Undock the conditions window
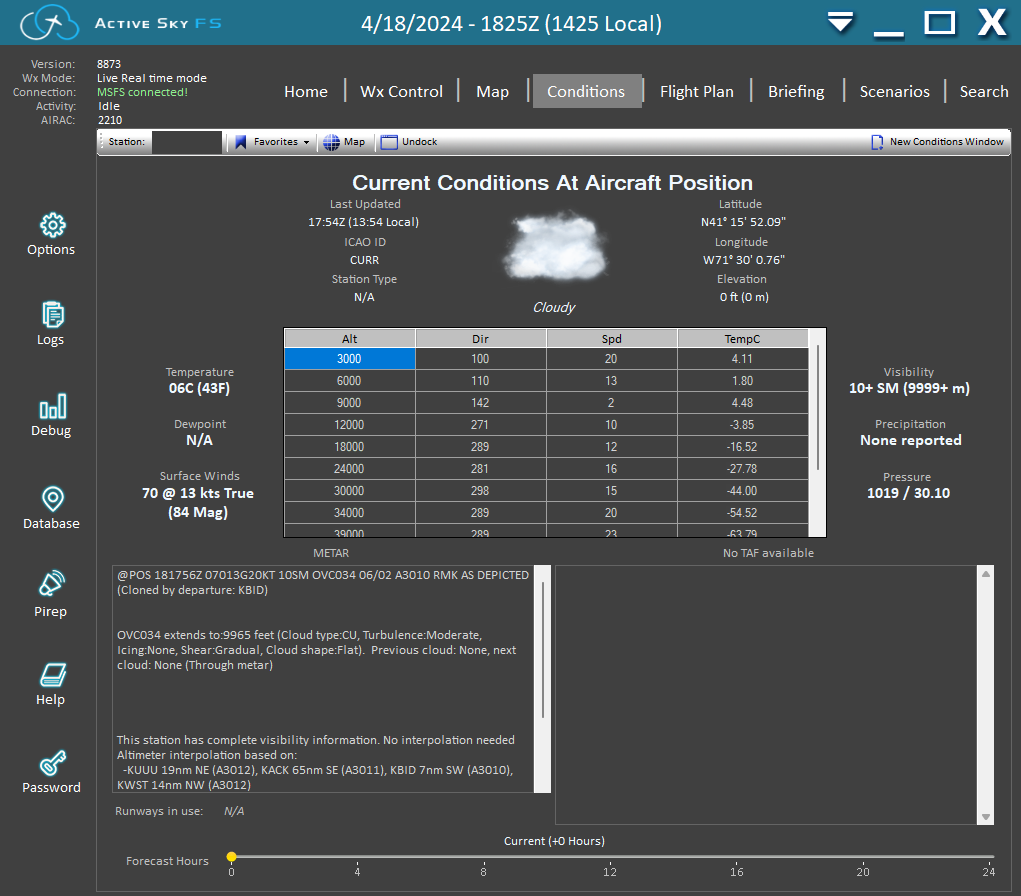Image resolution: width=1021 pixels, height=896 pixels. pos(408,141)
